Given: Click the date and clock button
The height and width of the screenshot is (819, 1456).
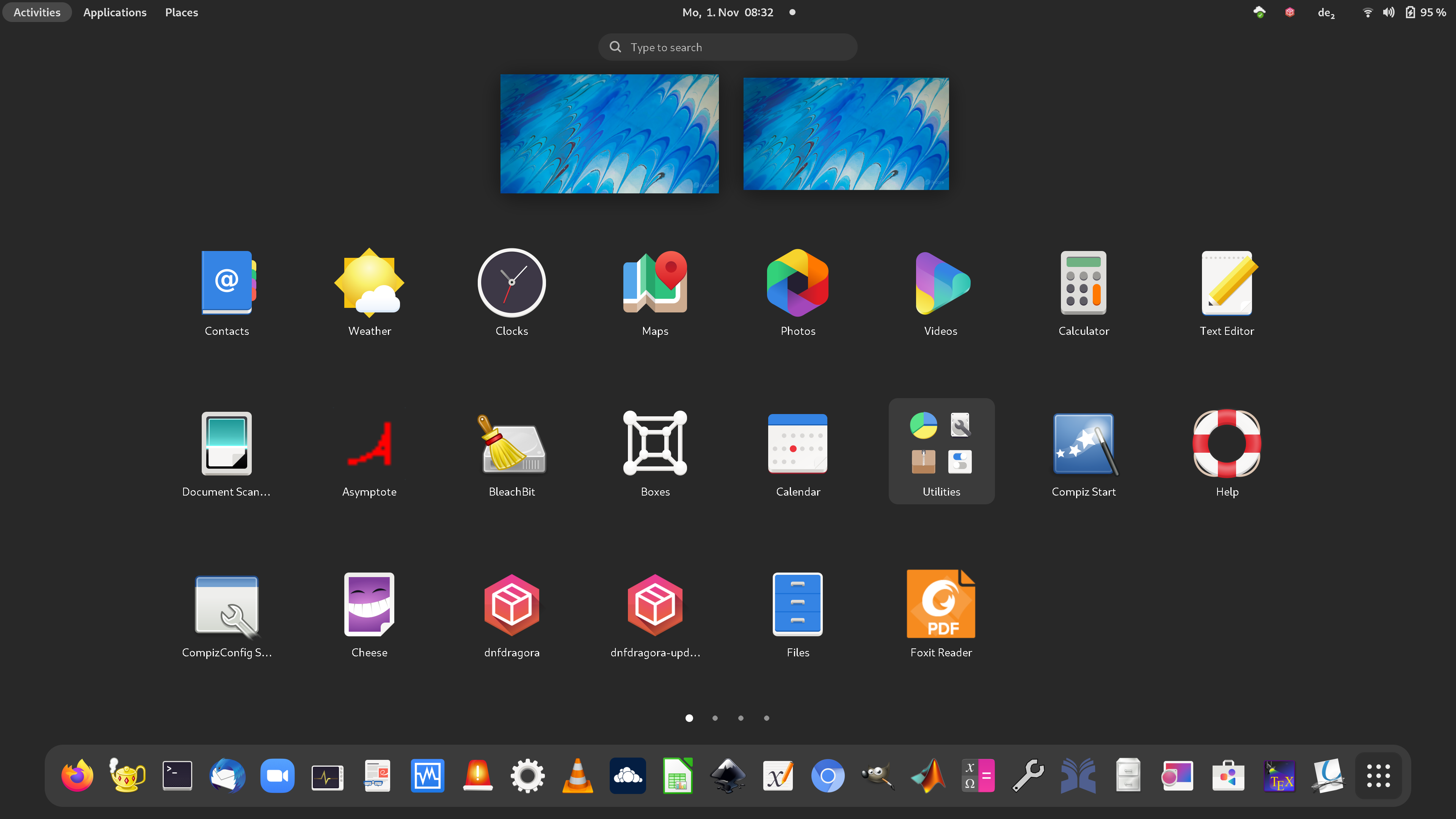Looking at the screenshot, I should click(728, 13).
